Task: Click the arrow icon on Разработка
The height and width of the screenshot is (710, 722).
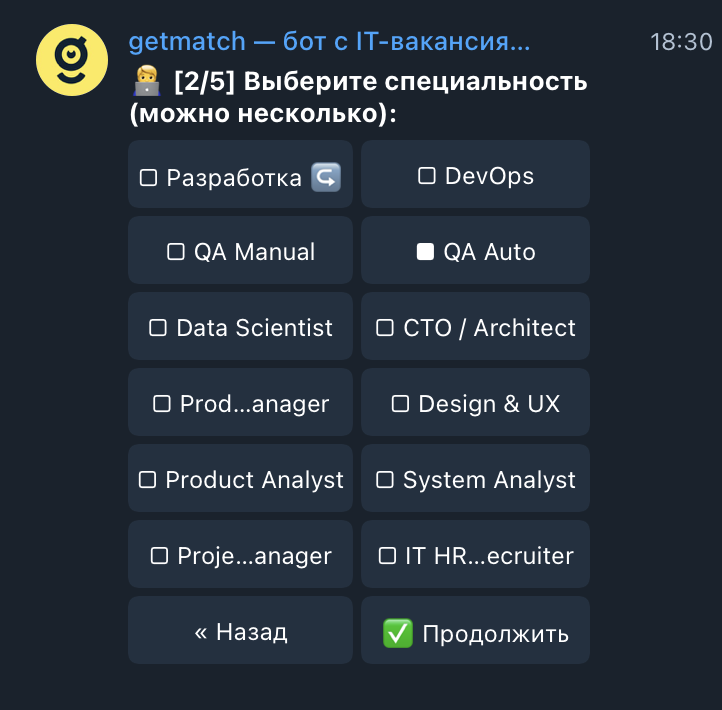Action: click(326, 177)
